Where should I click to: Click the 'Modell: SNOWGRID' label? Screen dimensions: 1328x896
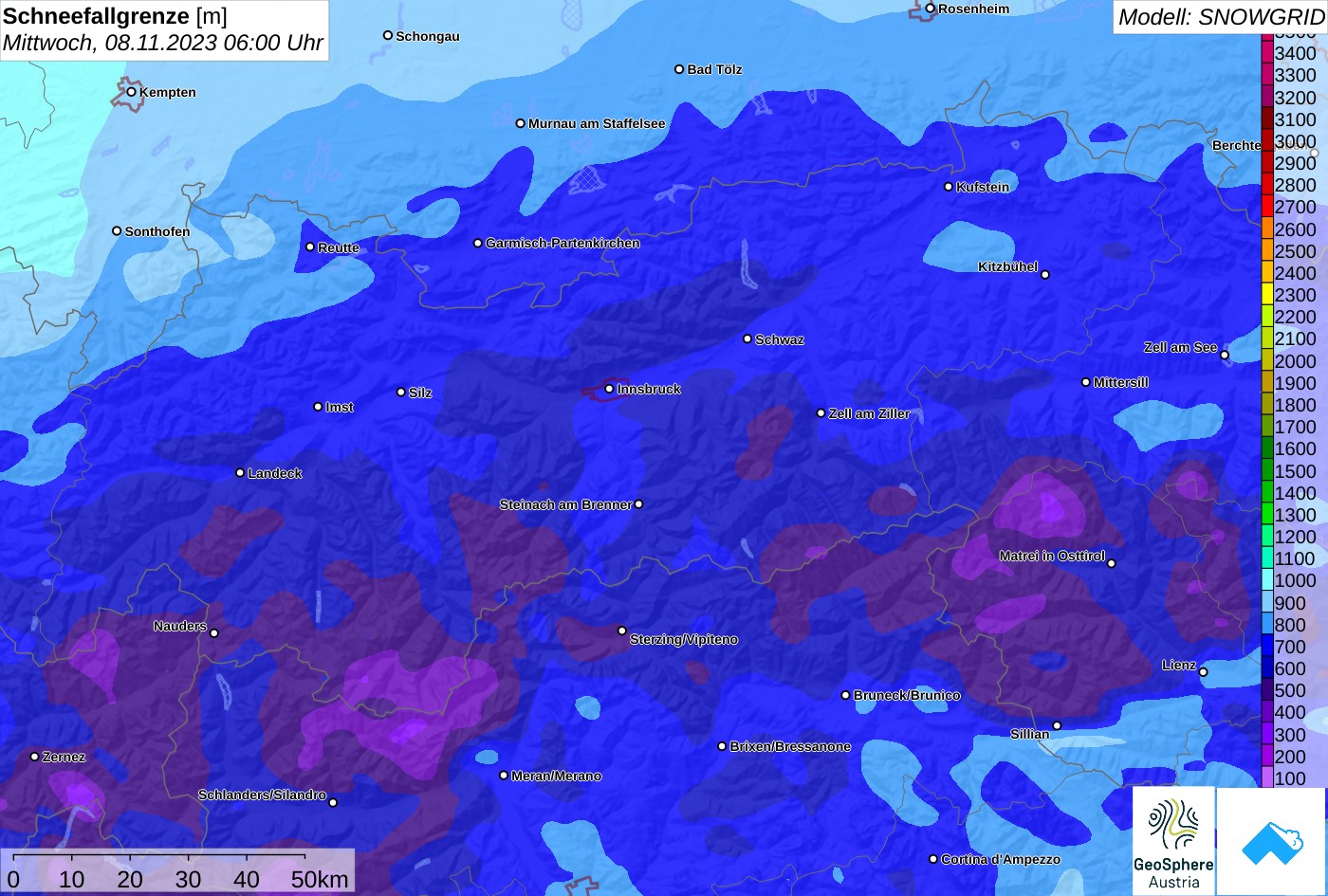pyautogui.click(x=1221, y=16)
